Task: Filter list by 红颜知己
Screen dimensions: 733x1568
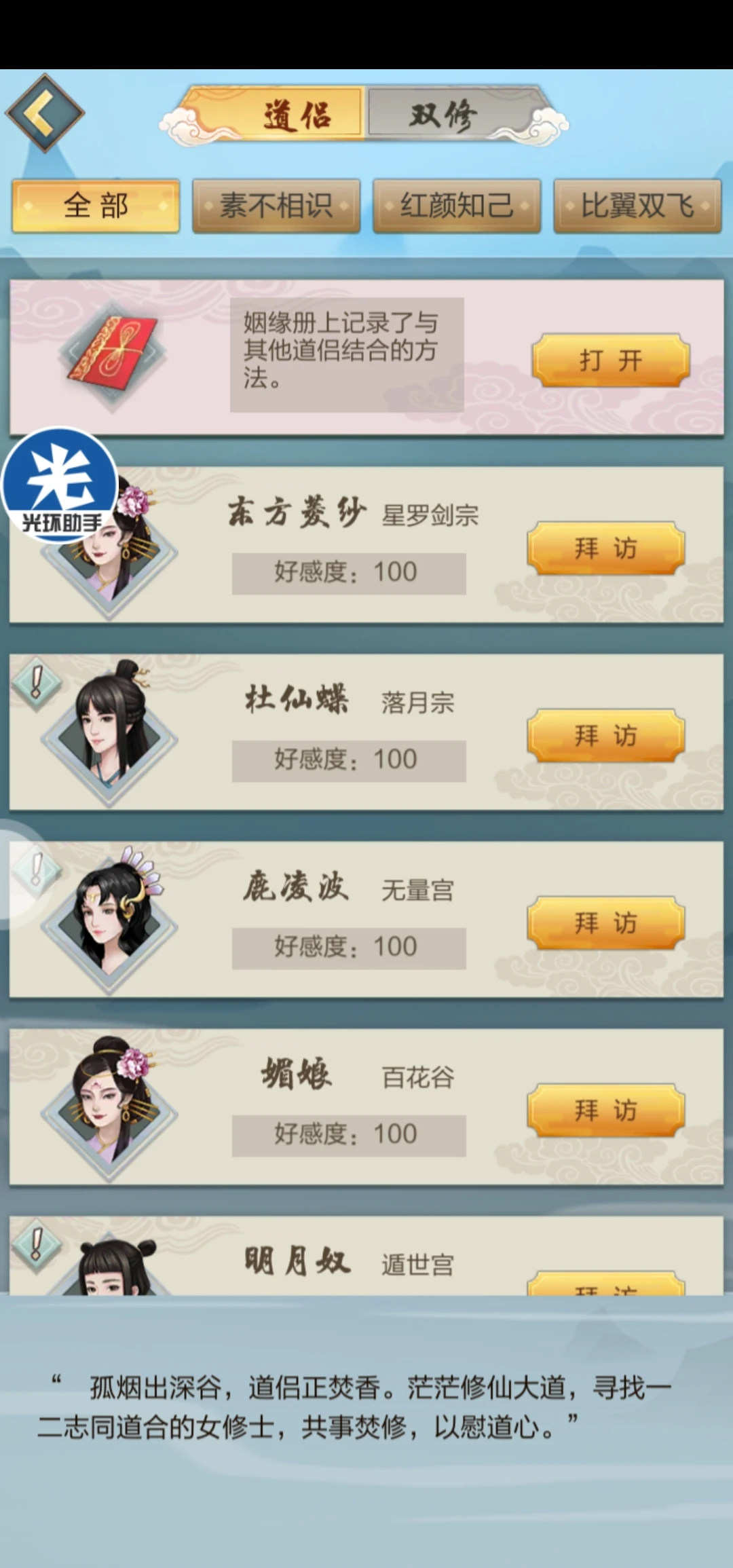Action: coord(457,206)
